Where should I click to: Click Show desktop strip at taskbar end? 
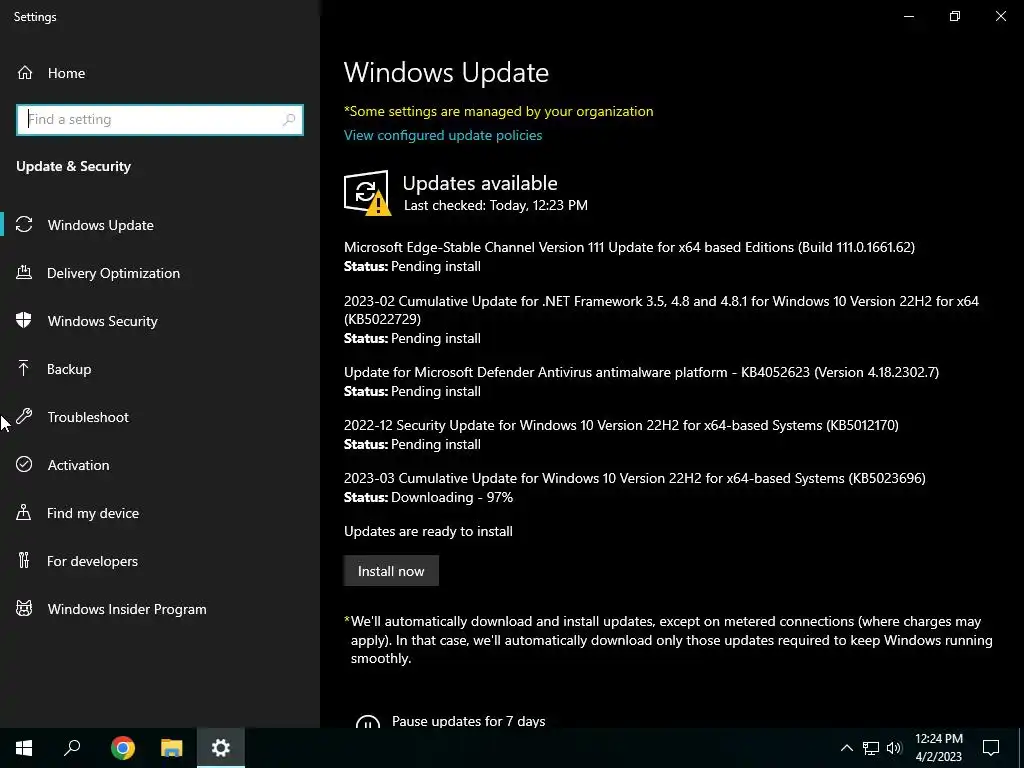coord(1021,748)
